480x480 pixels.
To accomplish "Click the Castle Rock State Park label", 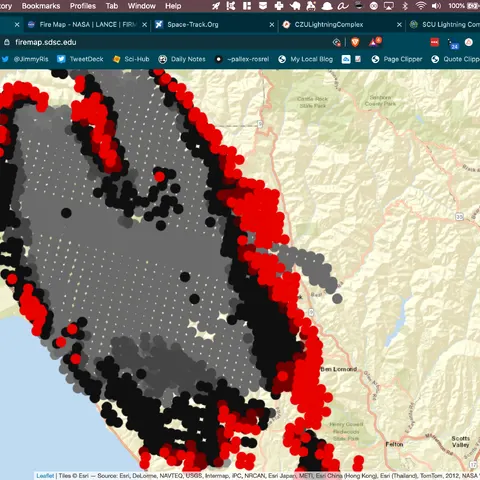I will (313, 102).
